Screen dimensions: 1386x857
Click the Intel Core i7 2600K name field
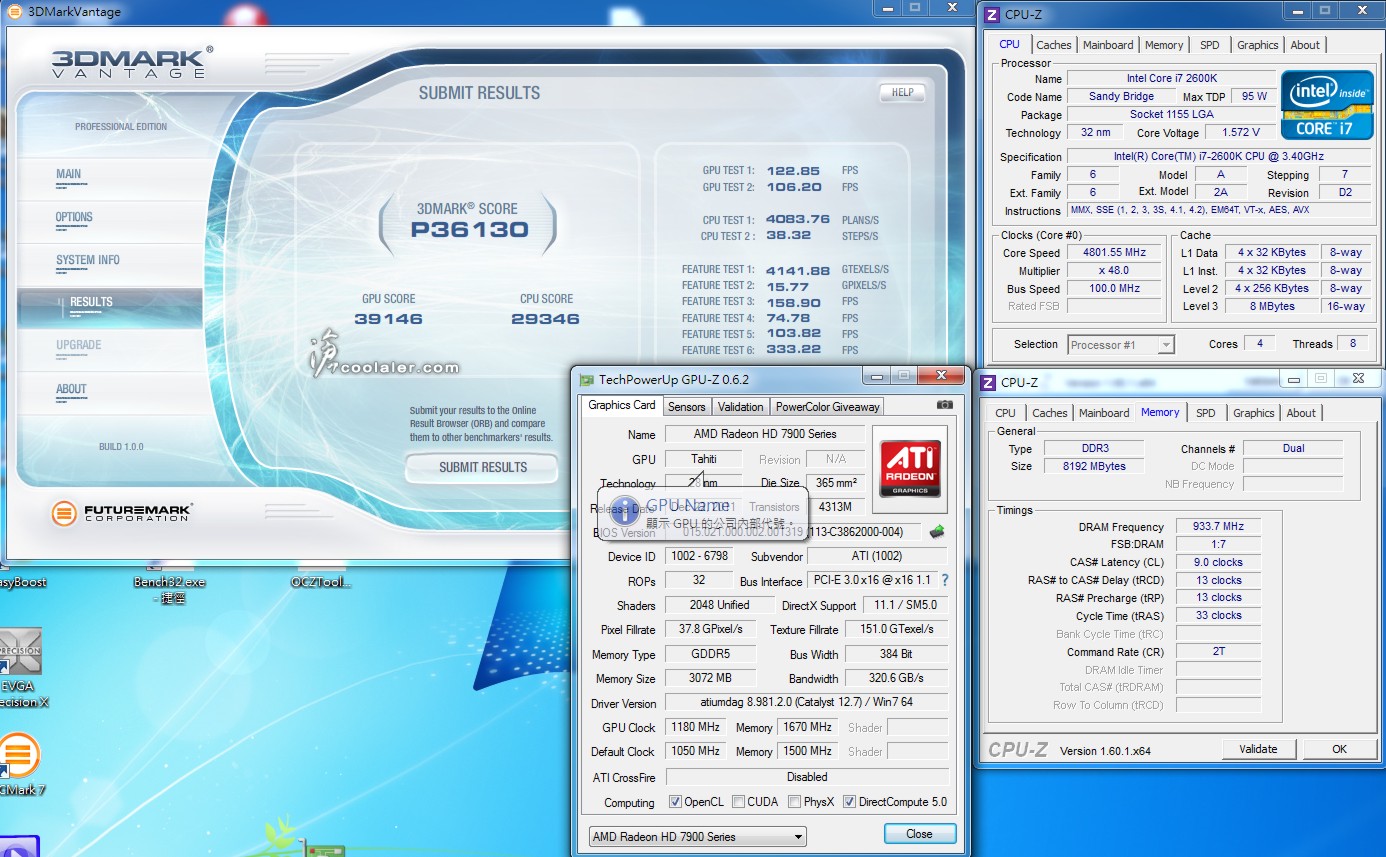pos(1171,78)
